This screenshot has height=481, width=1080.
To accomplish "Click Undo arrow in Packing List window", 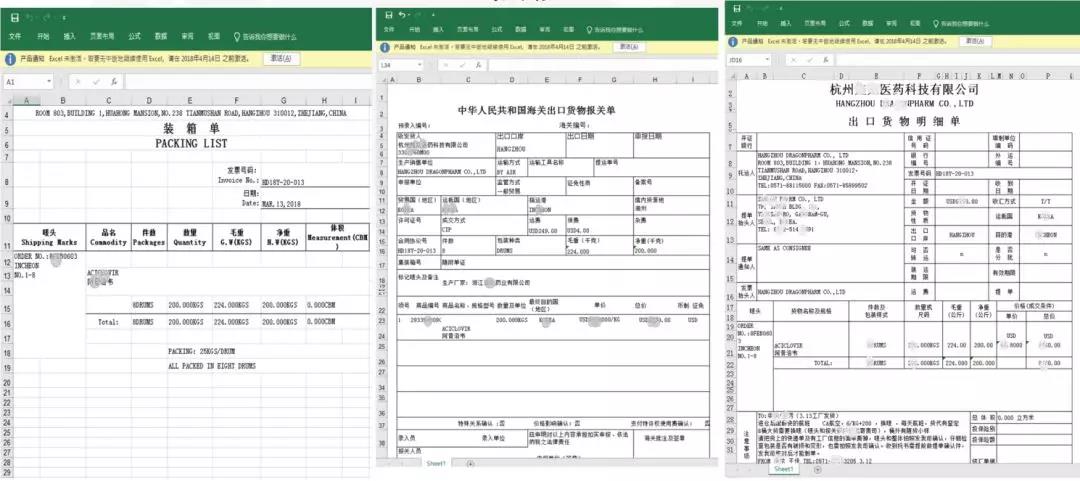I will tap(29, 17).
